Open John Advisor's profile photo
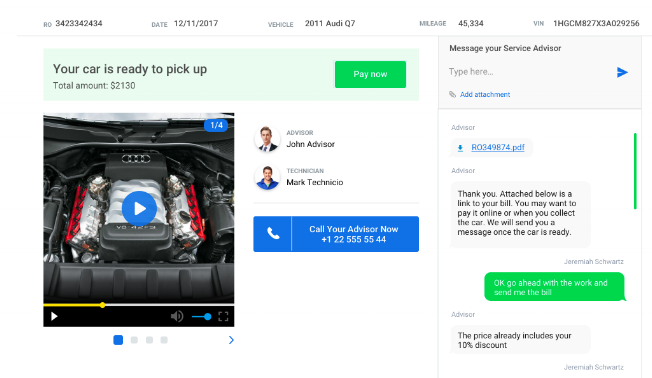The height and width of the screenshot is (378, 652). tap(267, 139)
